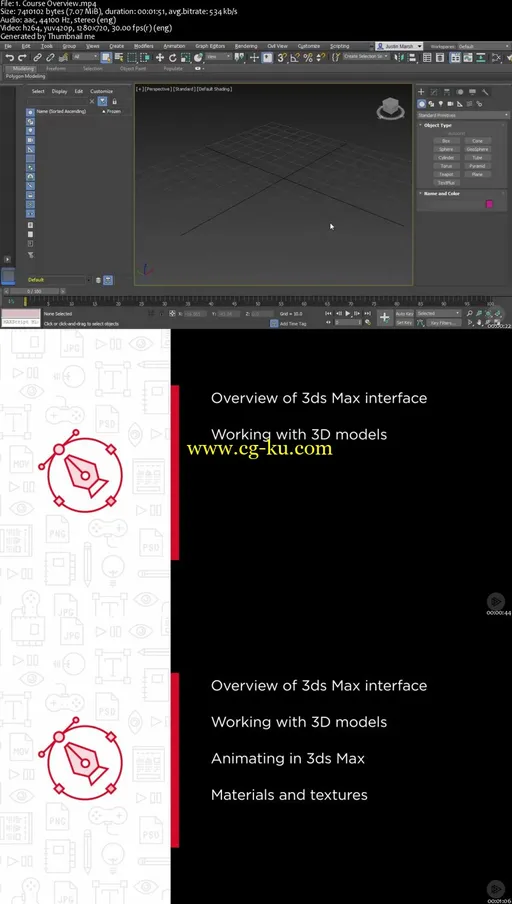
Task: Toggle filter button next to search clear
Action: coord(102,101)
